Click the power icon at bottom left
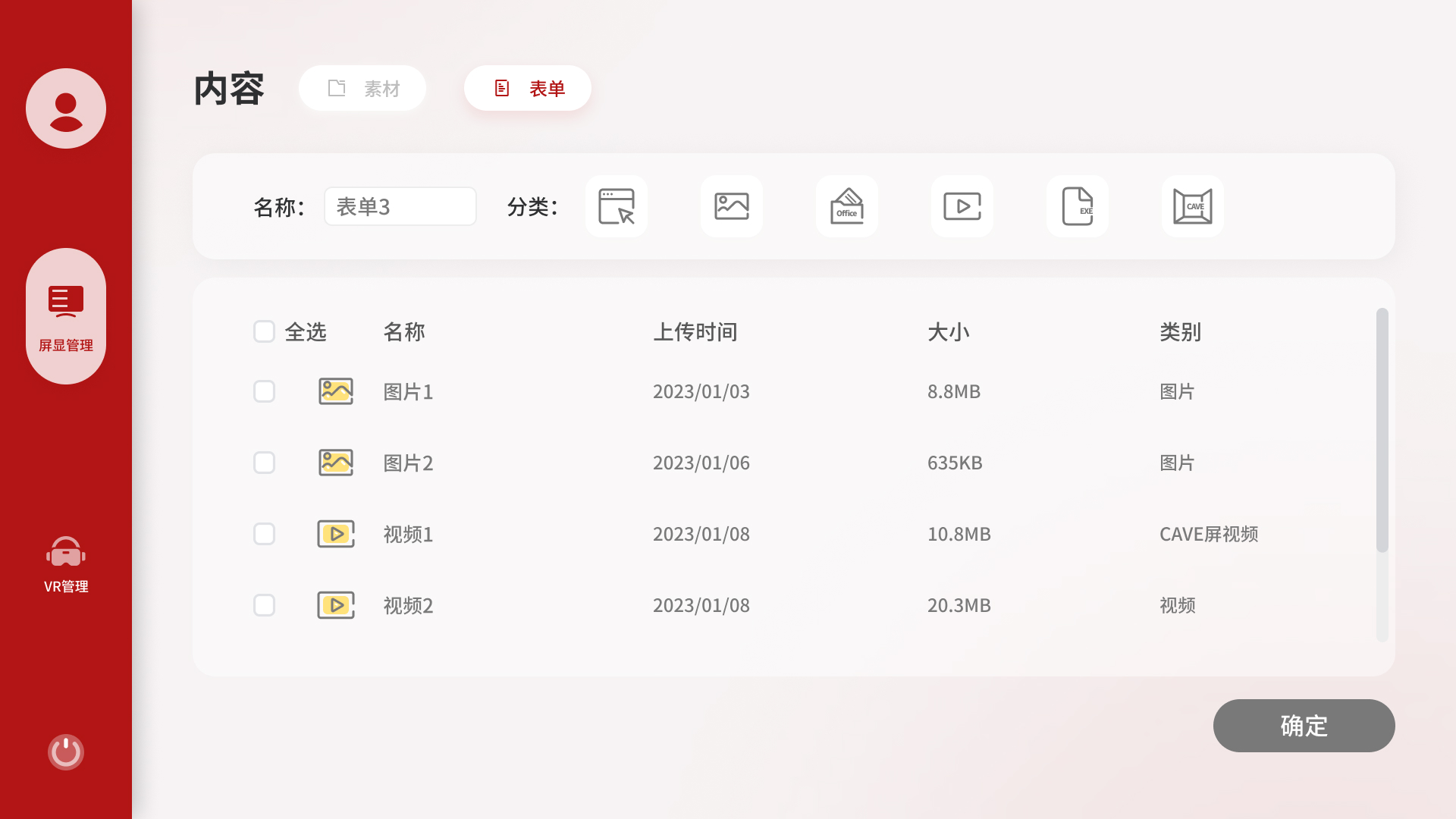 (x=65, y=752)
